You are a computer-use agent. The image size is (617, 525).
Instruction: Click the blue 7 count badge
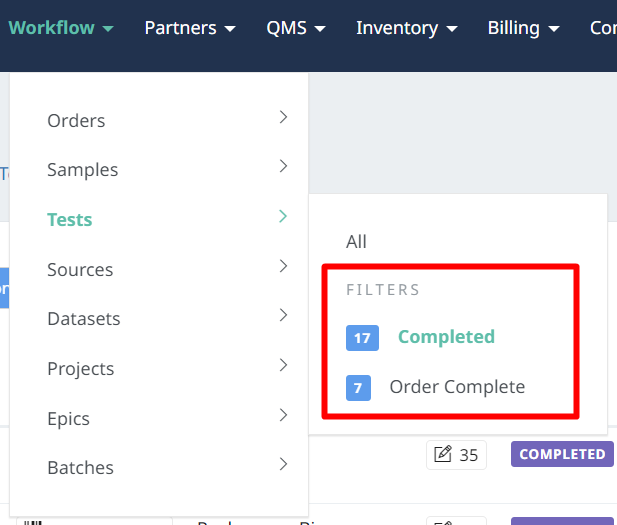[x=358, y=387]
